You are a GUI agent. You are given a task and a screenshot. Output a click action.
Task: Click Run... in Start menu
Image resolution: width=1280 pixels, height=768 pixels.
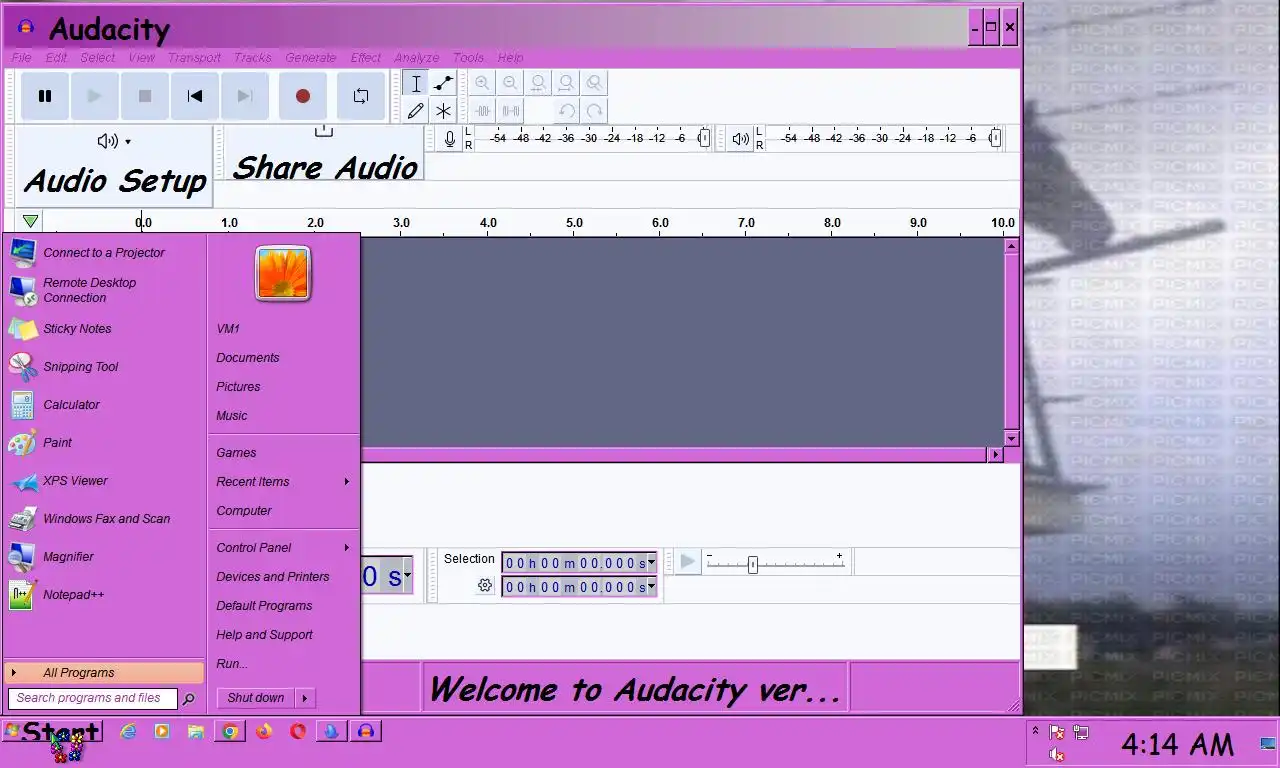[x=232, y=664]
